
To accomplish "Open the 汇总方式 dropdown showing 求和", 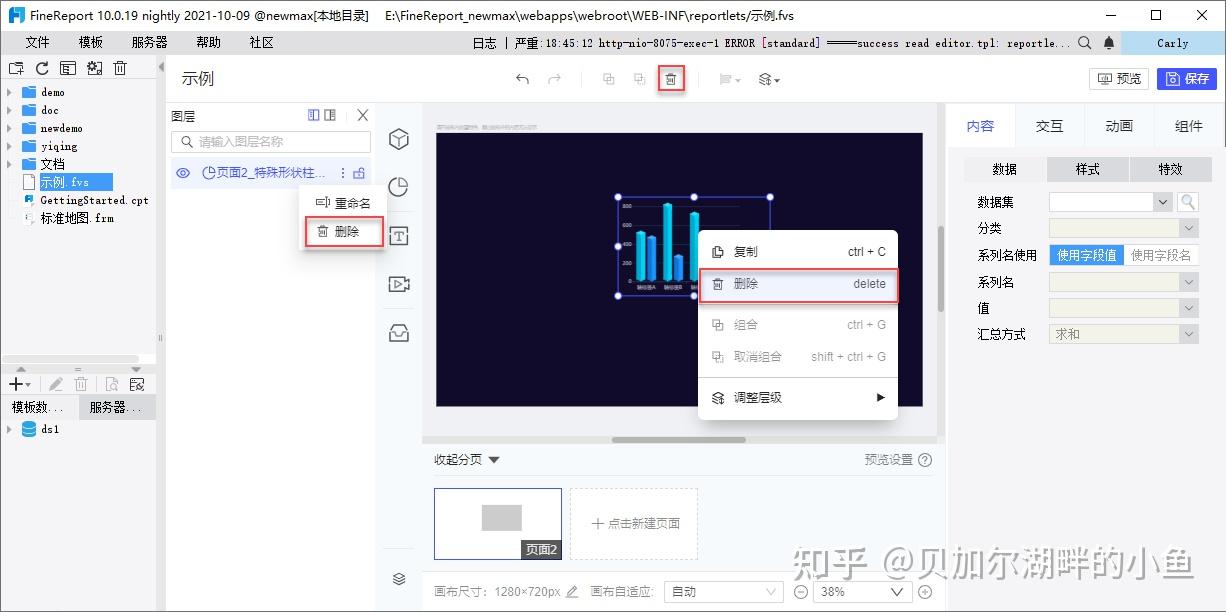I will 1123,333.
